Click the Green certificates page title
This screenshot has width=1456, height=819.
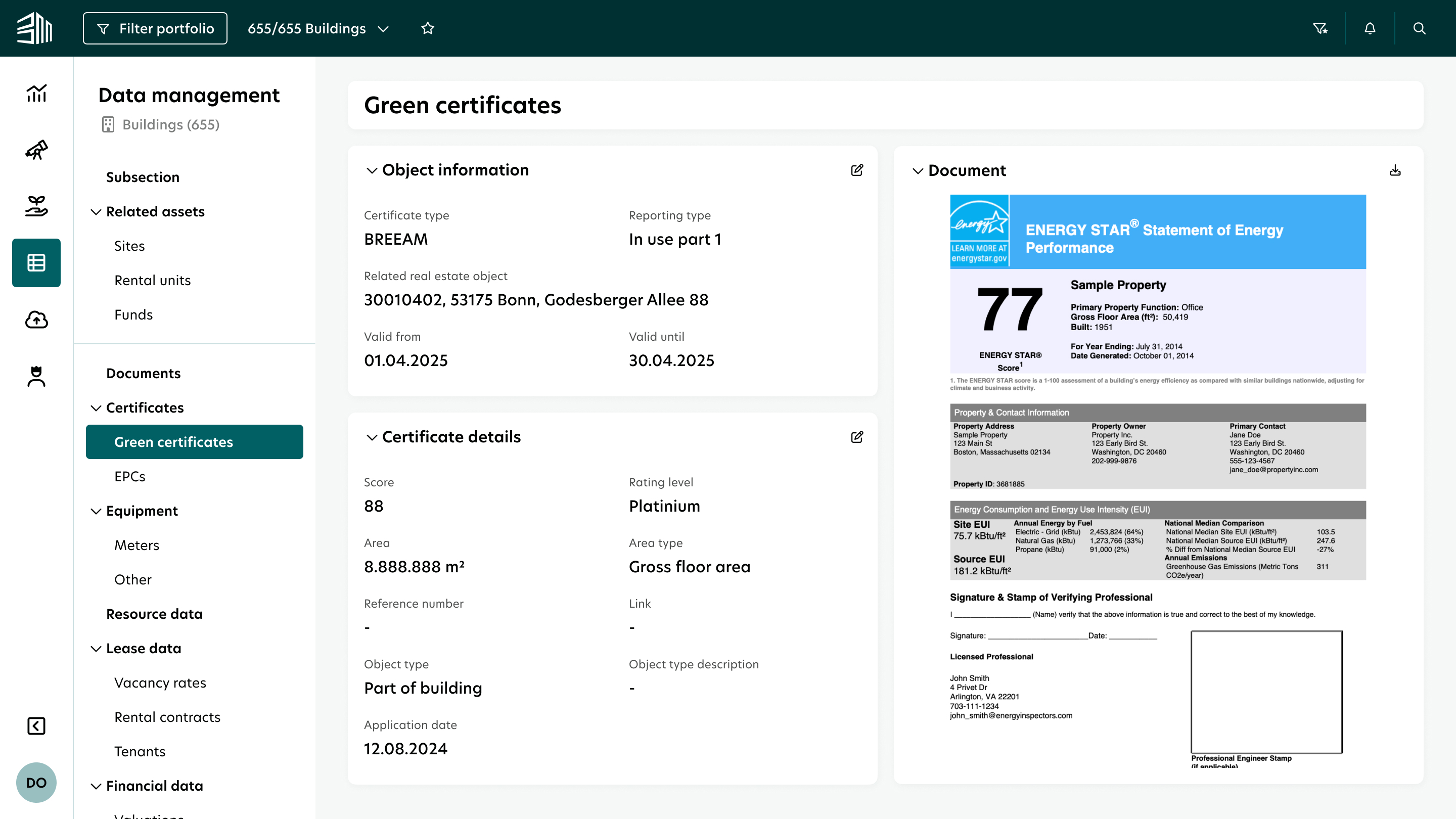click(x=463, y=105)
